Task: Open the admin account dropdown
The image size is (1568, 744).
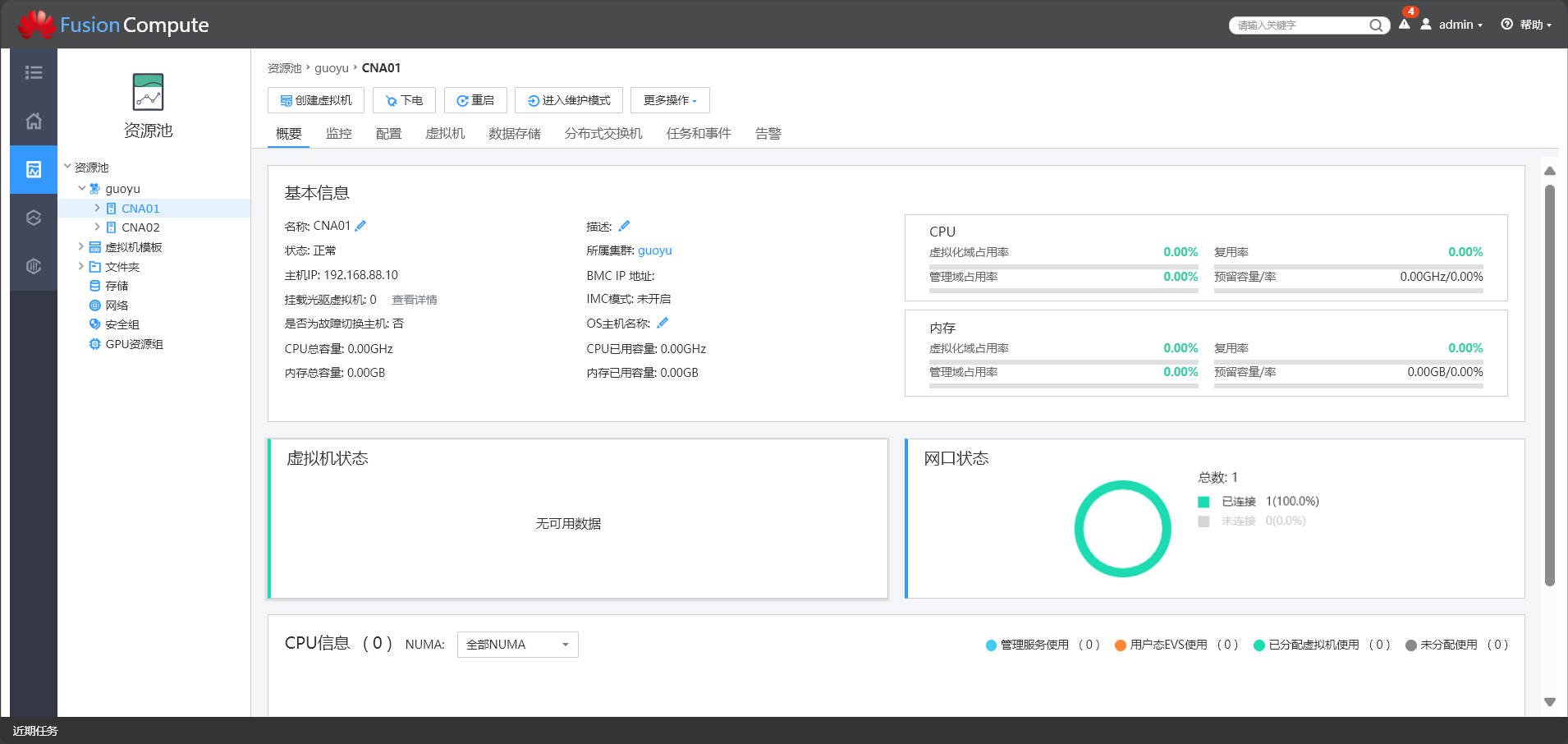Action: coord(1460,25)
